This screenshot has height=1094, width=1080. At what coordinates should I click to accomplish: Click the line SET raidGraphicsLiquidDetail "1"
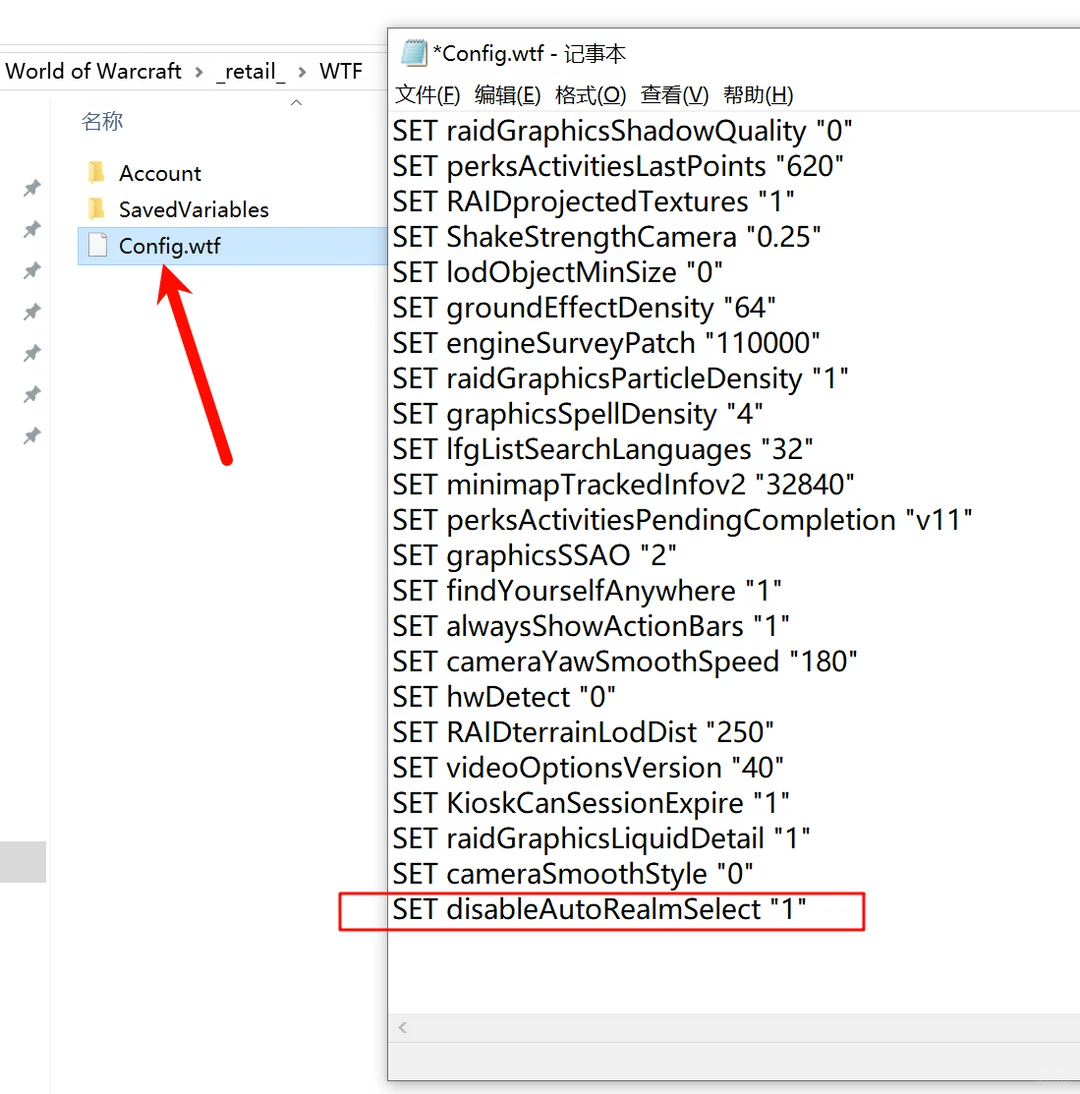[601, 839]
